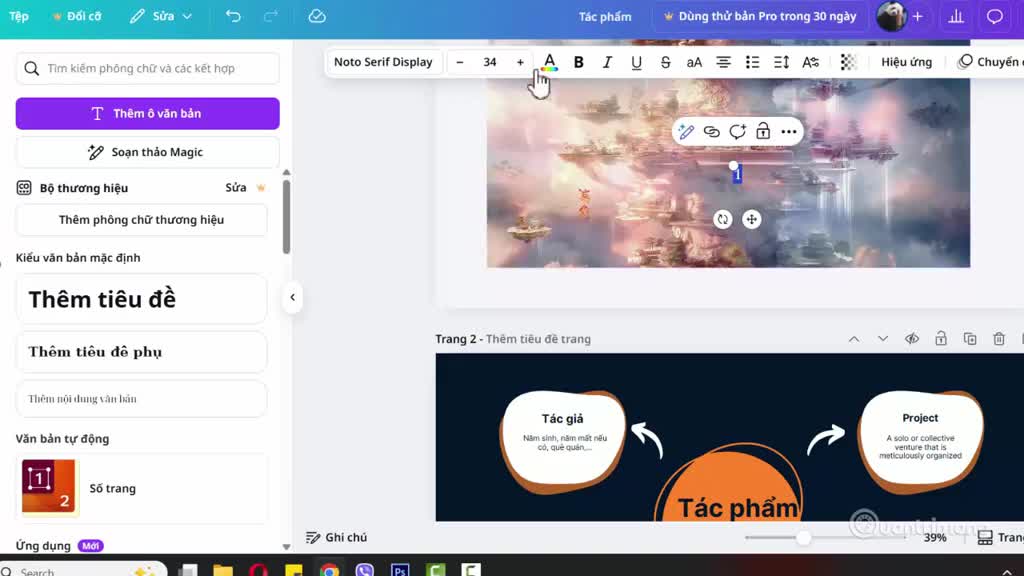Hide page 2 with eye icon

(x=912, y=339)
